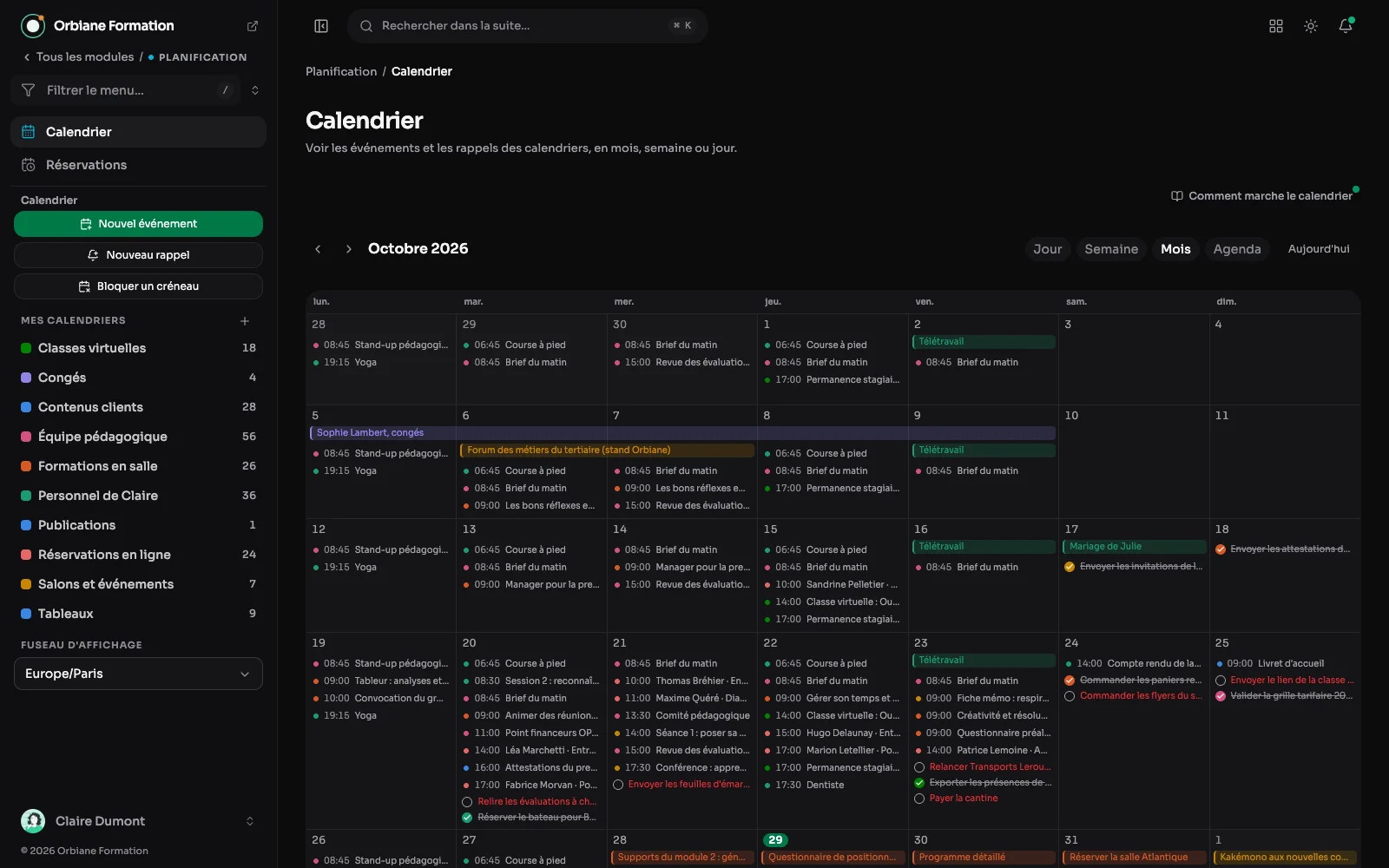
Task: Toggle the sidebar collapse icon
Action: tap(321, 26)
